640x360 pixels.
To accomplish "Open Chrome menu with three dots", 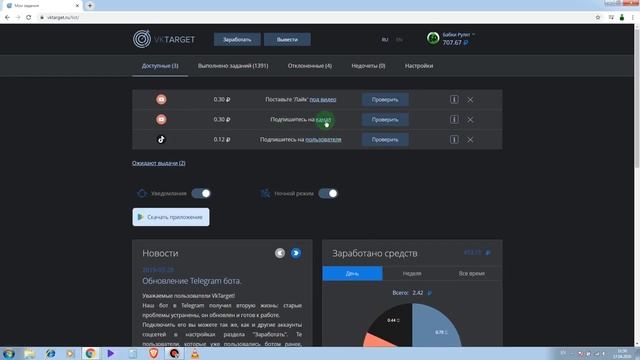I will 633,17.
